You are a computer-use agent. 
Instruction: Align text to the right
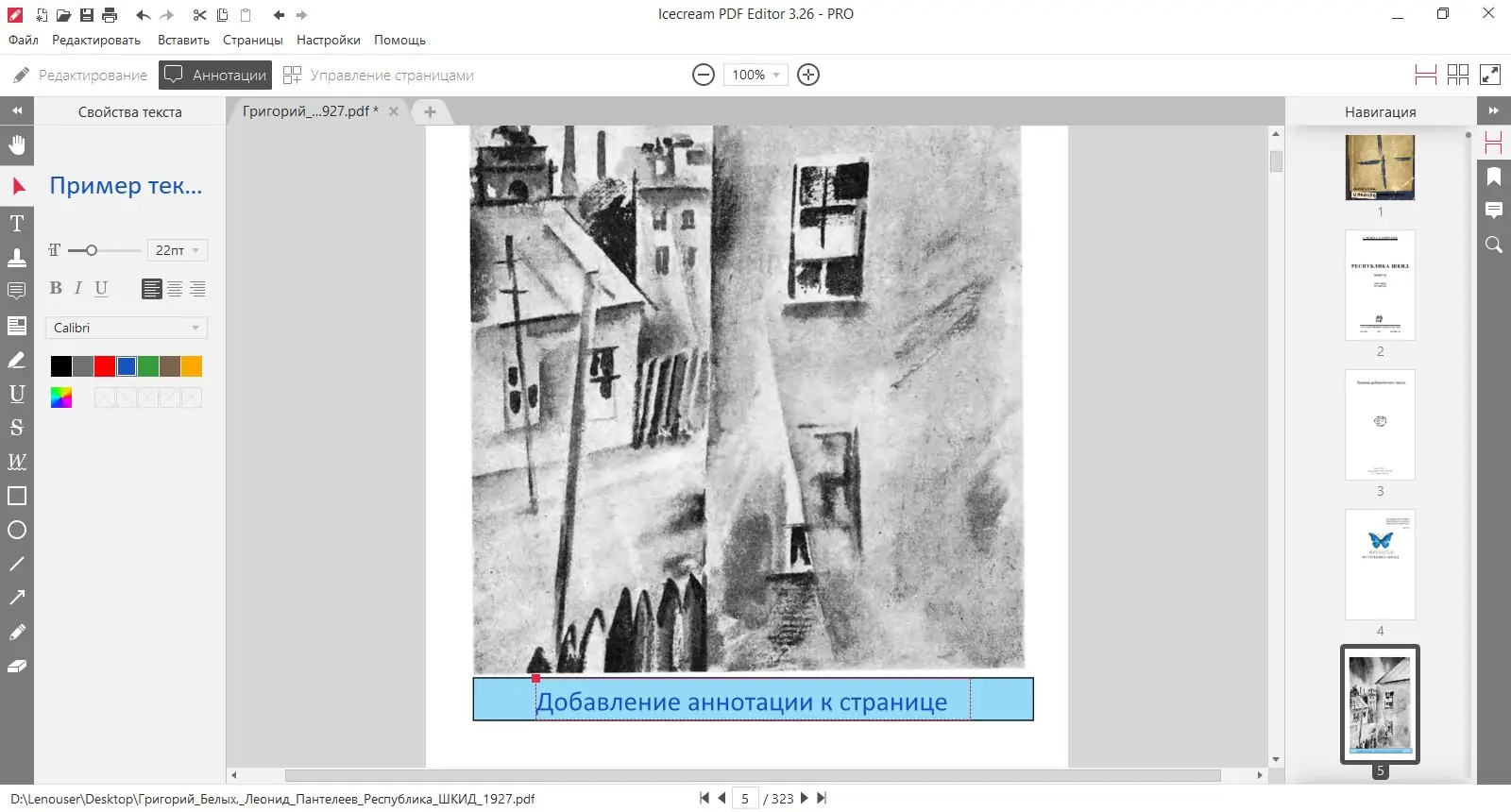click(197, 289)
